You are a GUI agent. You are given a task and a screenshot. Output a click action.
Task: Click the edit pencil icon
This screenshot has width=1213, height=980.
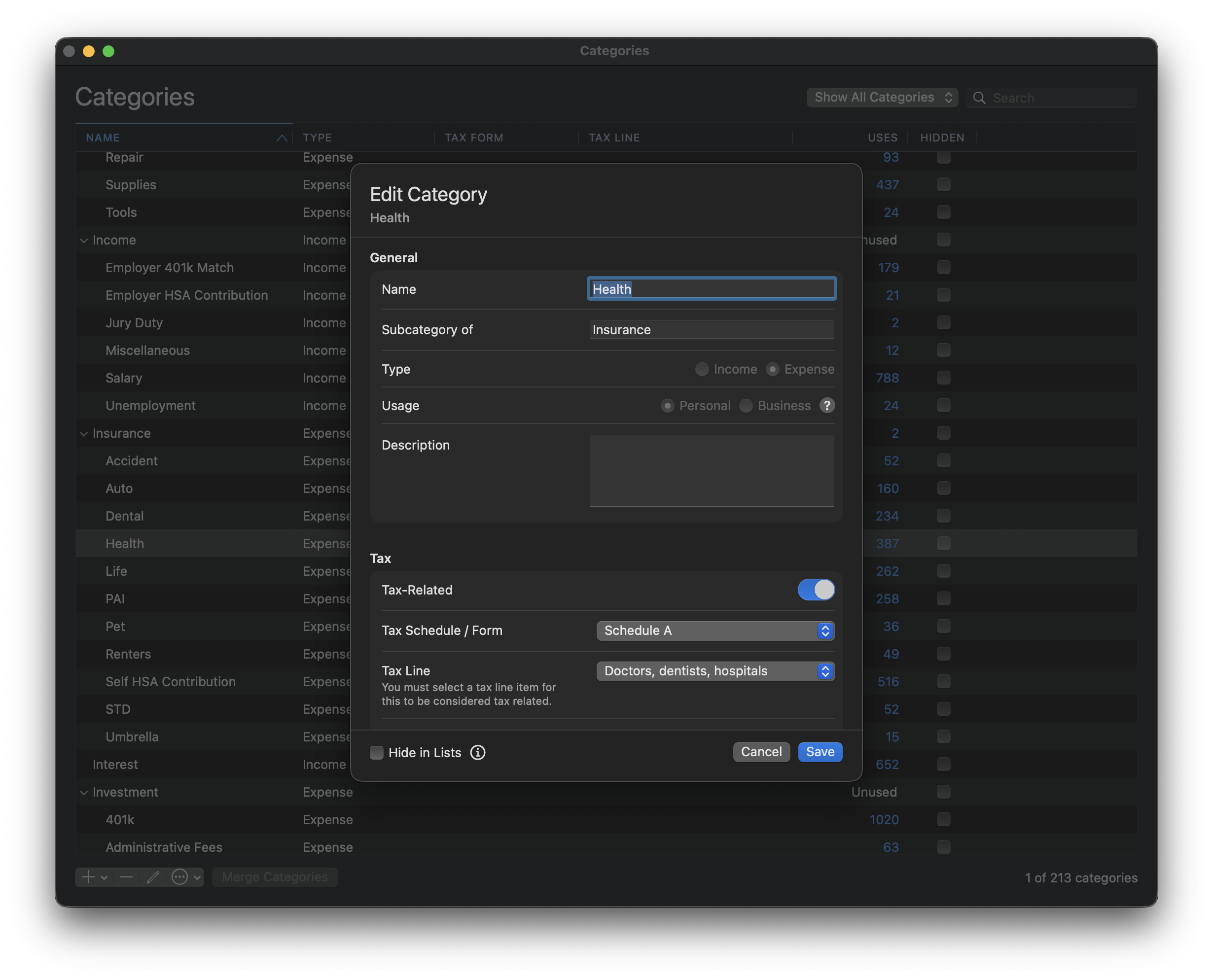pyautogui.click(x=152, y=876)
